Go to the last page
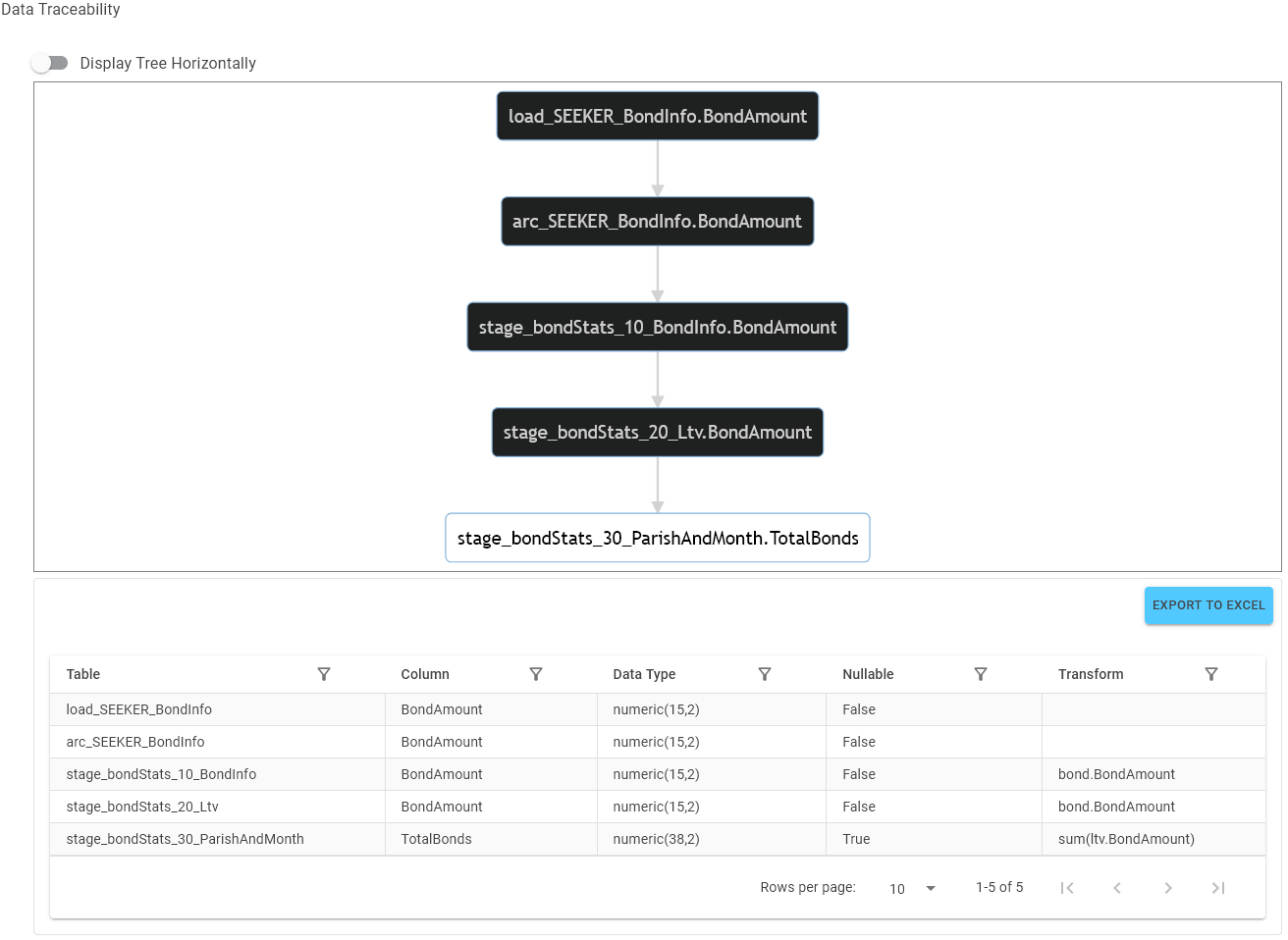This screenshot has width=1288, height=940. [1218, 888]
